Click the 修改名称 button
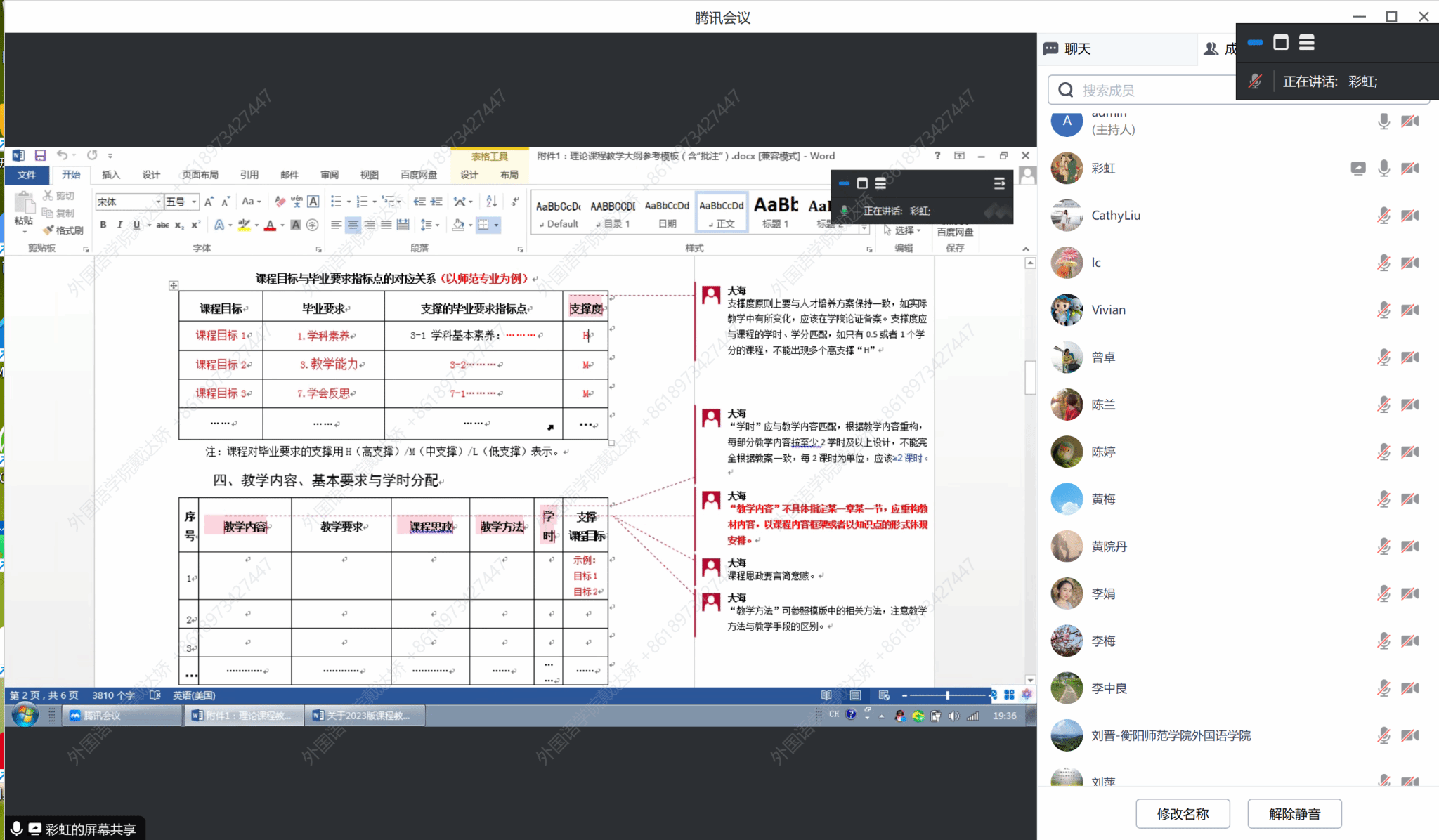The width and height of the screenshot is (1439, 840). 1183,813
